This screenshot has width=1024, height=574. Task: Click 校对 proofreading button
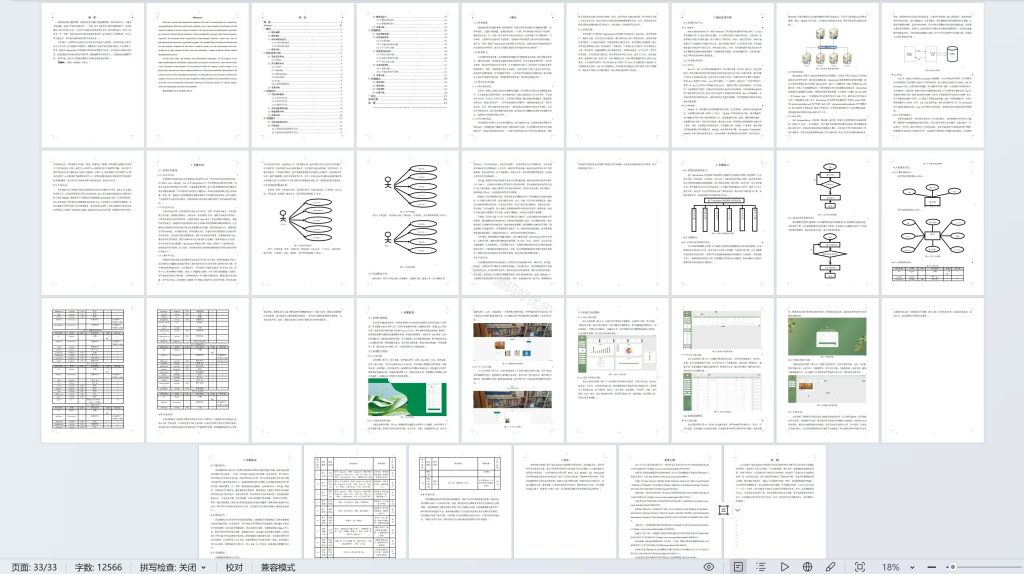[x=234, y=567]
